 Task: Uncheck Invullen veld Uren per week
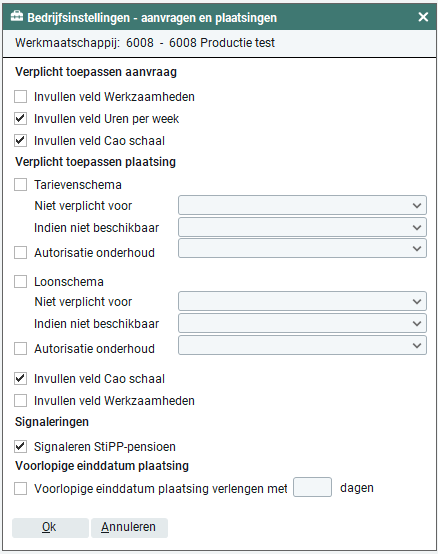tap(20, 119)
